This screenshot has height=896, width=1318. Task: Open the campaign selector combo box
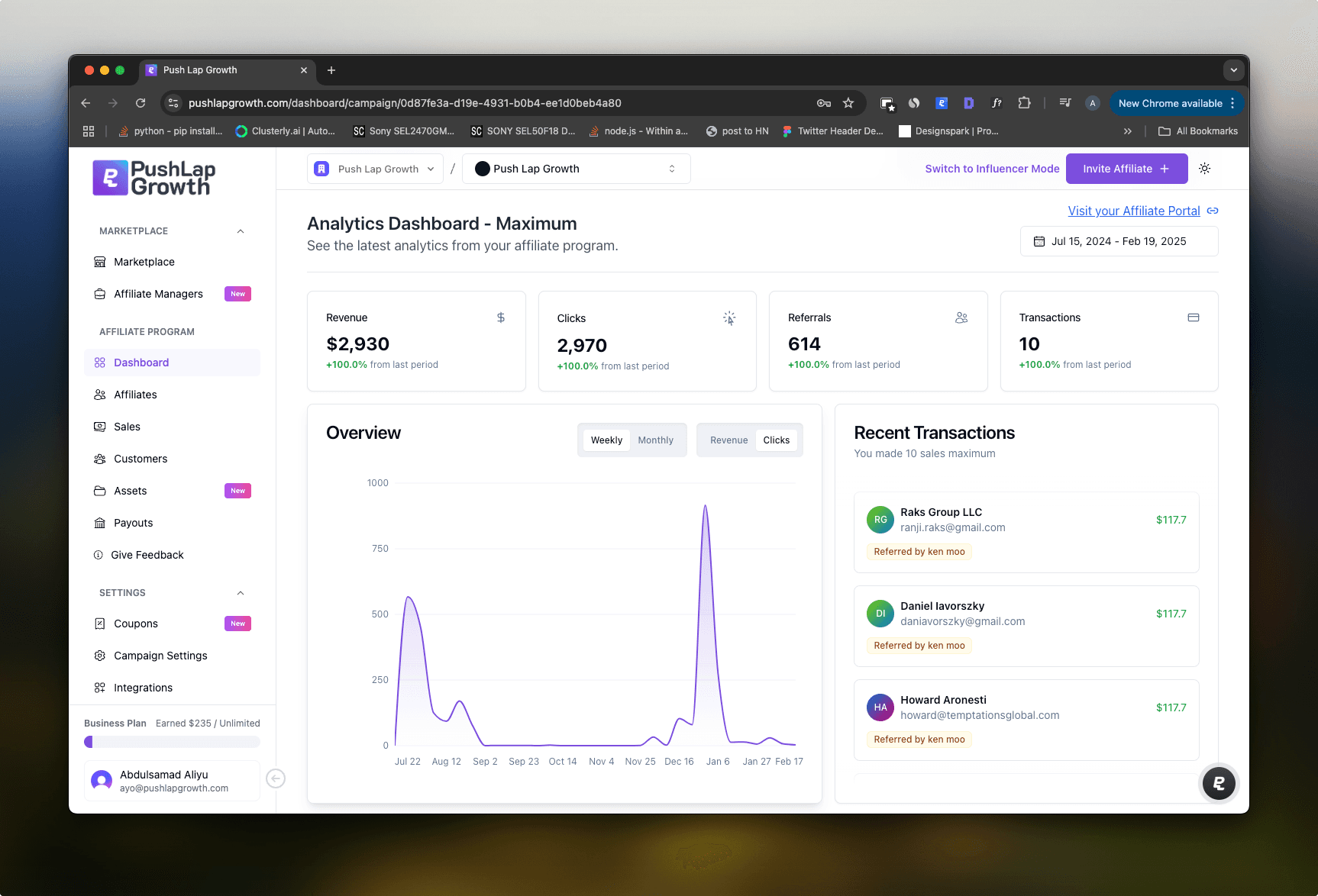pos(576,169)
